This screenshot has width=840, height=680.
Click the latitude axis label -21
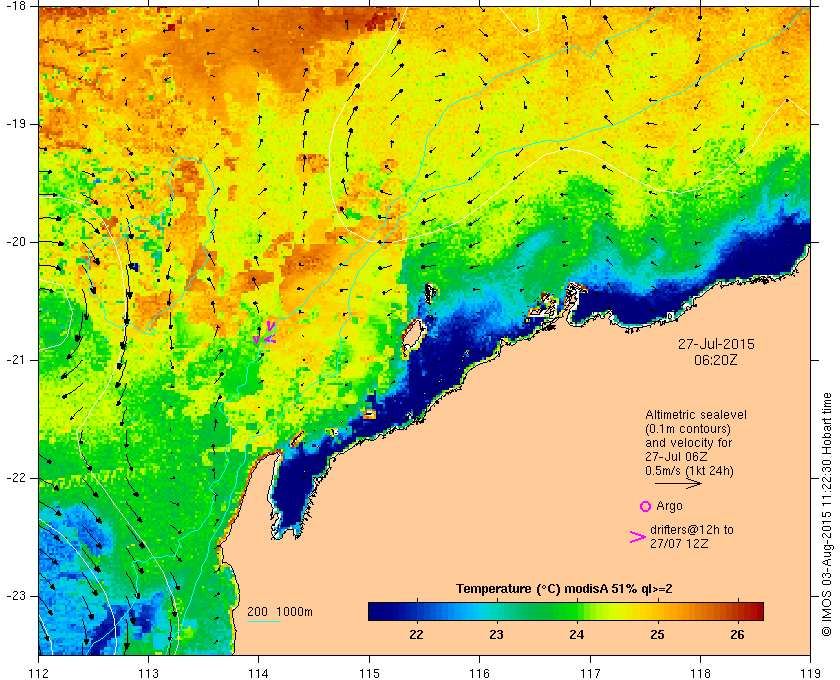click(16, 360)
